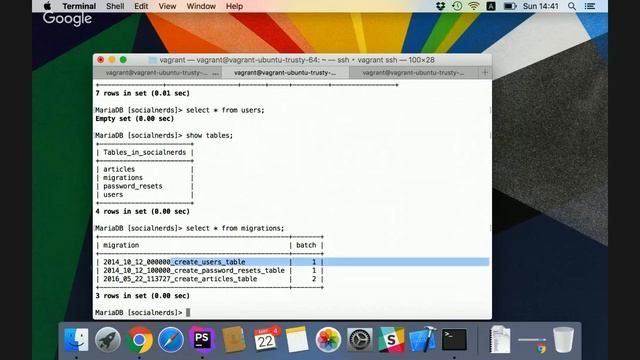Open the Terminal application menu
640x360 pixels.
[79, 6]
